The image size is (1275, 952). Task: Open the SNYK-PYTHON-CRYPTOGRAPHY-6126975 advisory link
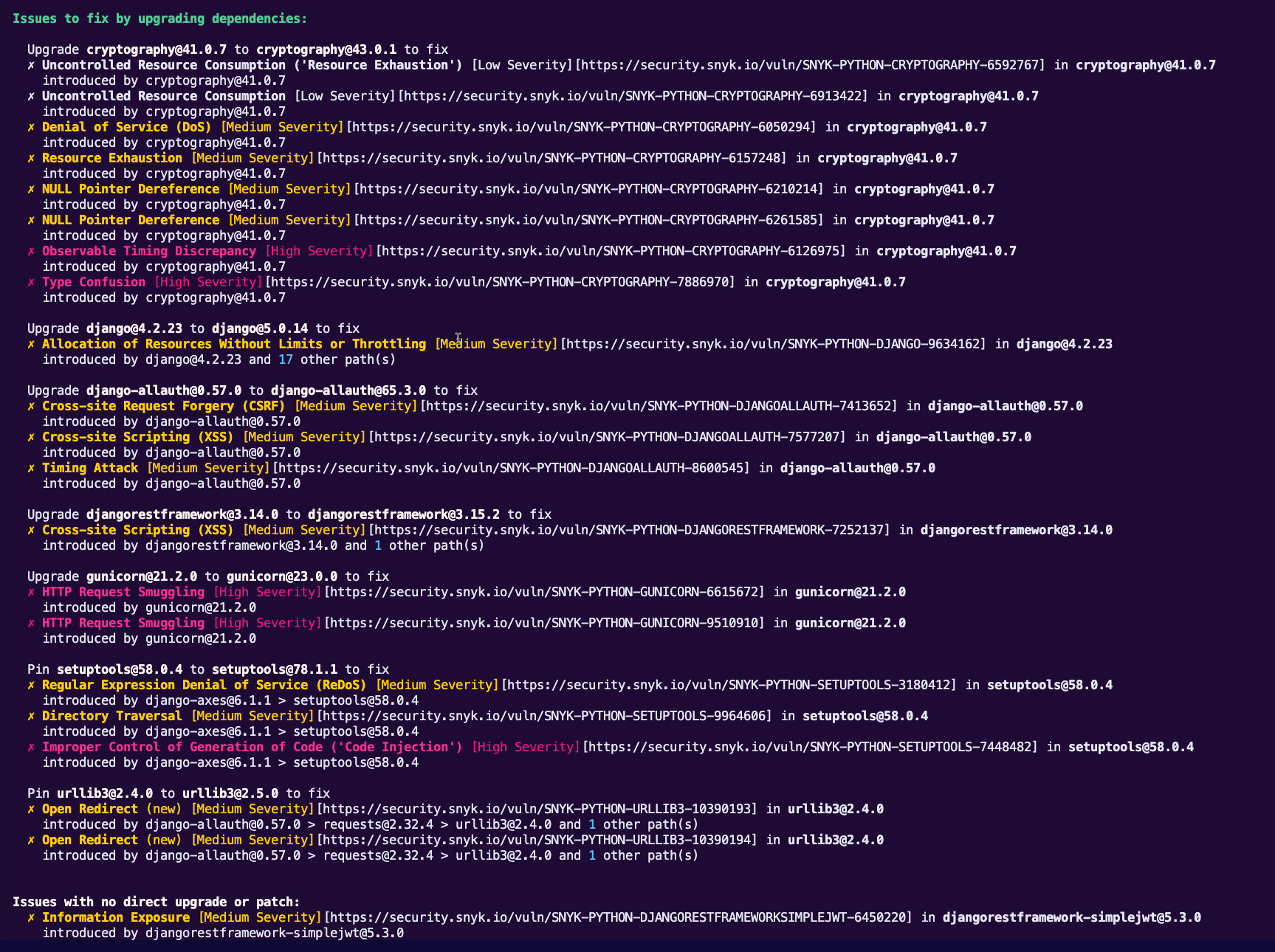(611, 251)
